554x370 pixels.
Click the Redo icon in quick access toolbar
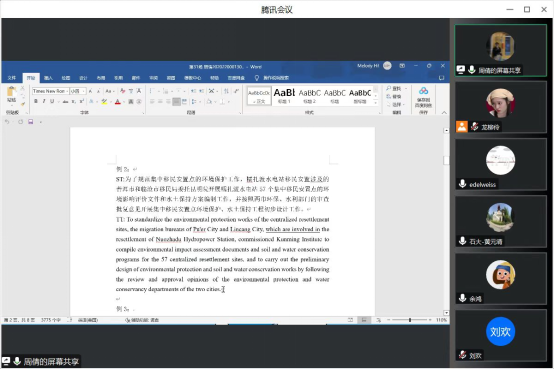point(20,122)
